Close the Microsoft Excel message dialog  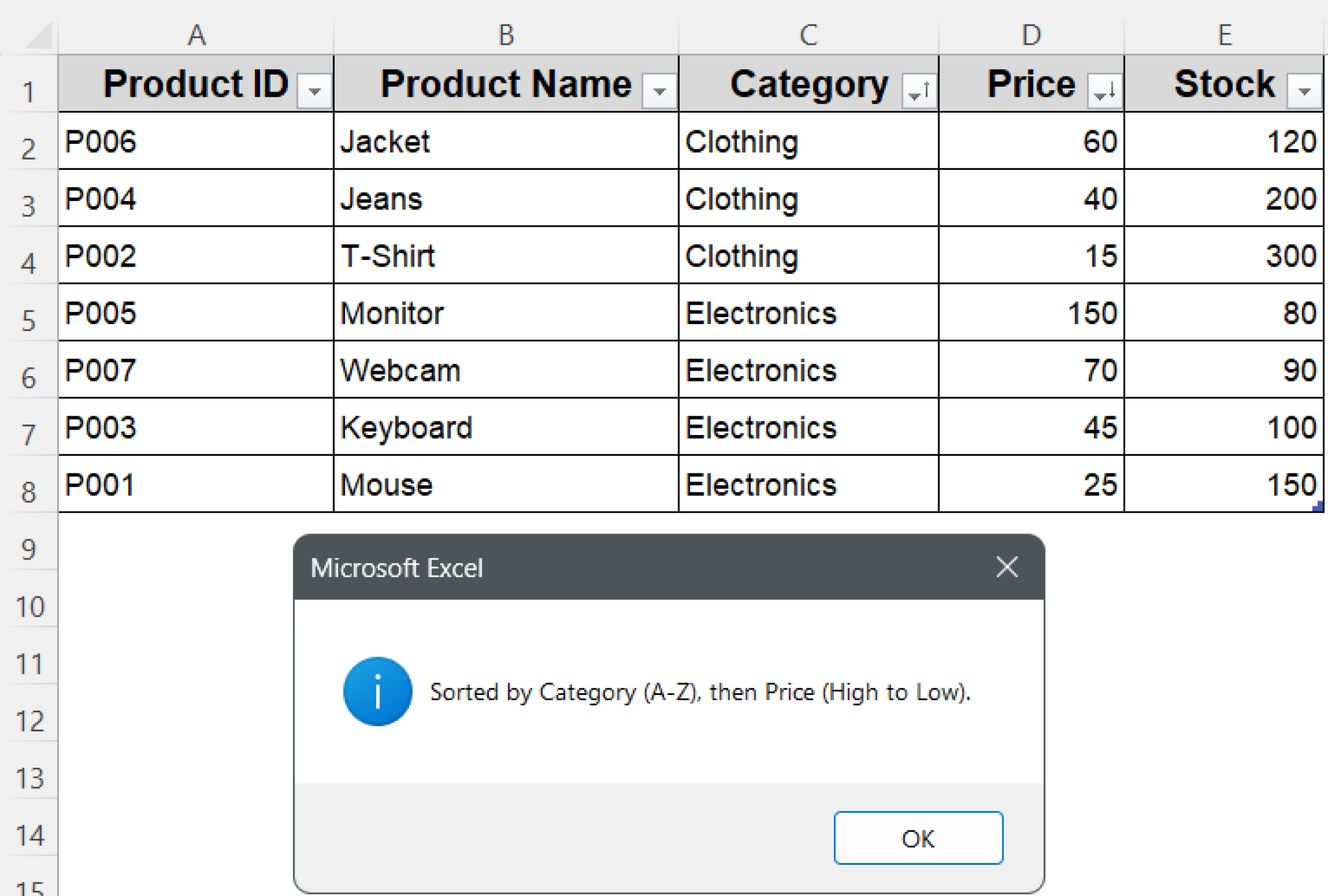tap(1006, 567)
